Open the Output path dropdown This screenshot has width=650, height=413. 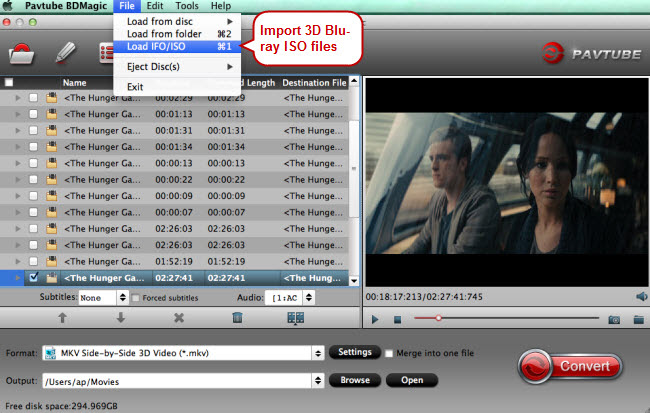(318, 380)
